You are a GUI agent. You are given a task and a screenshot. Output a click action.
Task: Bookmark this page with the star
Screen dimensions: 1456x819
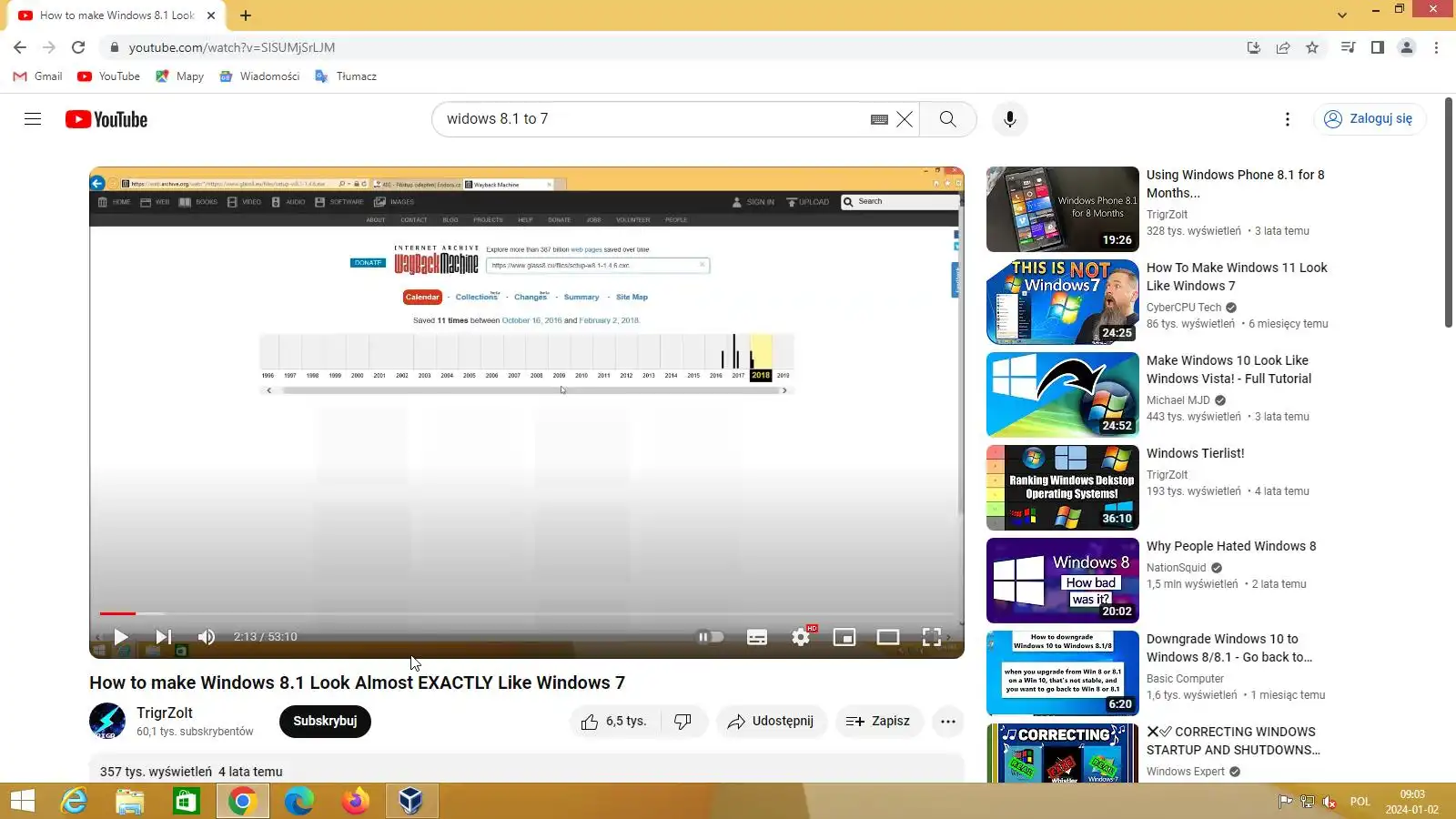1312,47
